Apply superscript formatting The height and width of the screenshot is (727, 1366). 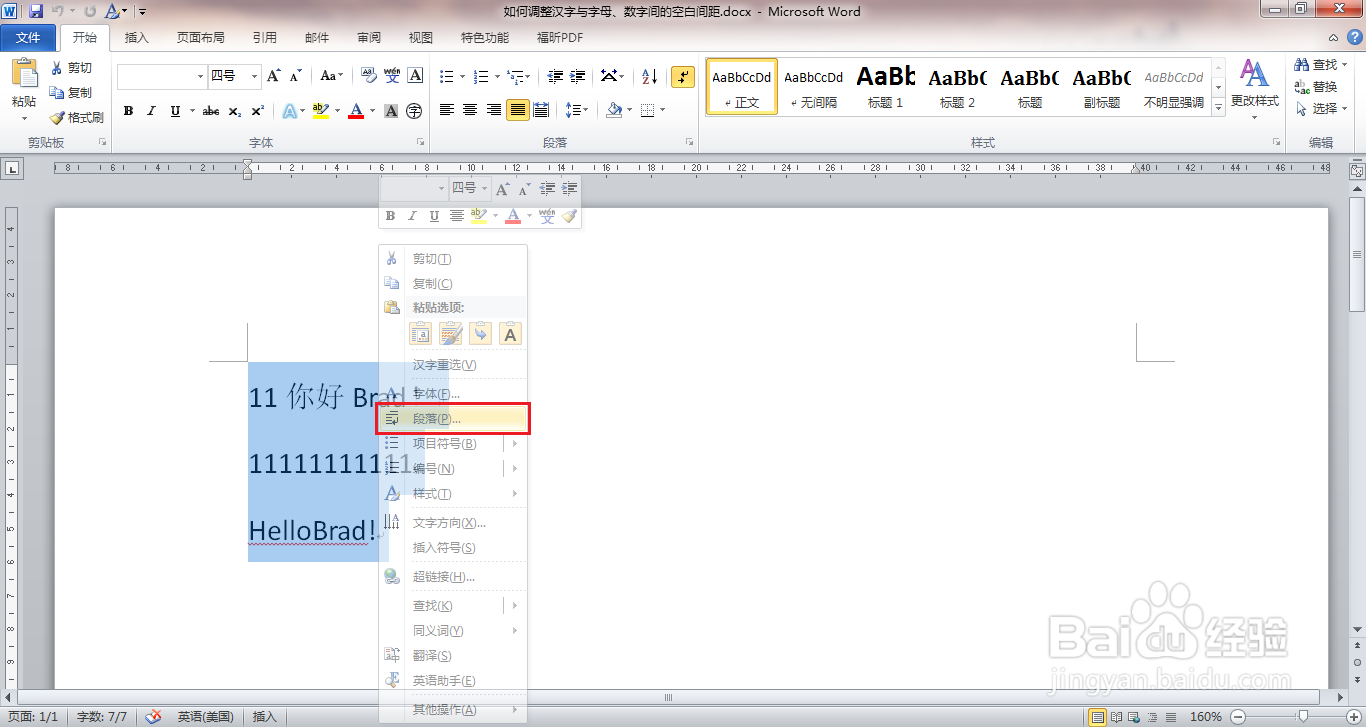point(258,111)
